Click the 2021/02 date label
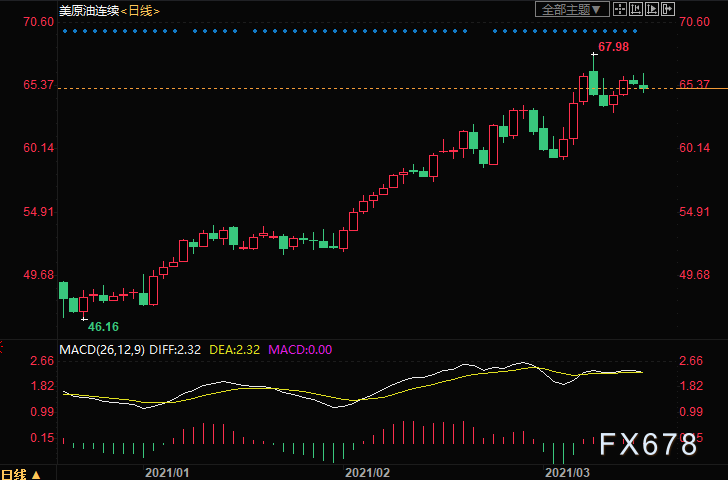The image size is (728, 480). point(367,473)
